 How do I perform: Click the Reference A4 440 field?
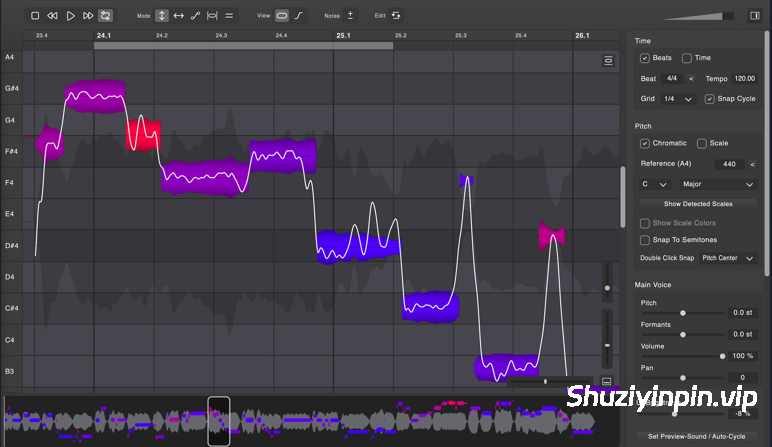click(x=729, y=164)
